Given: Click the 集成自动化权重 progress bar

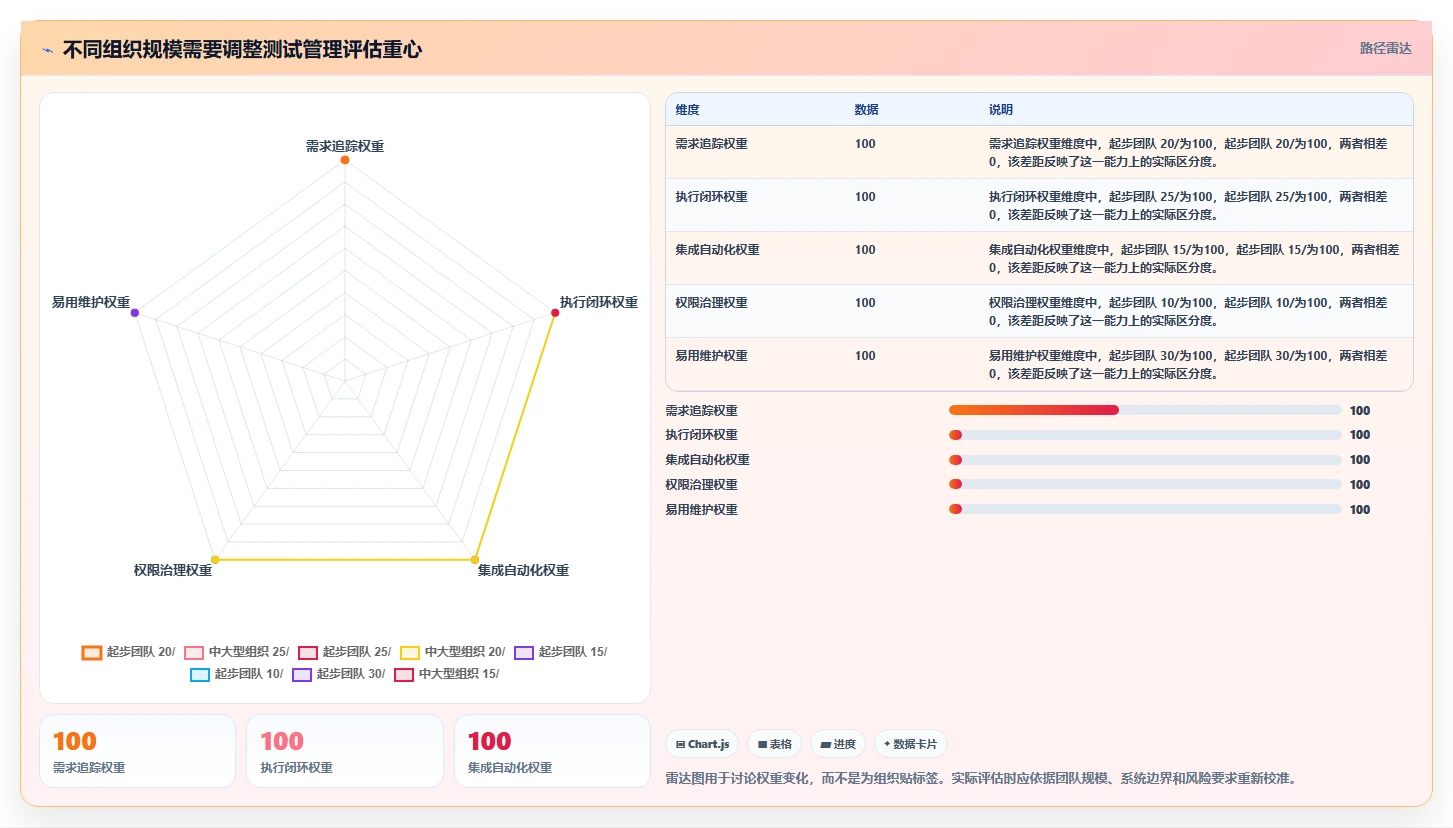Looking at the screenshot, I should pyautogui.click(x=1145, y=460).
